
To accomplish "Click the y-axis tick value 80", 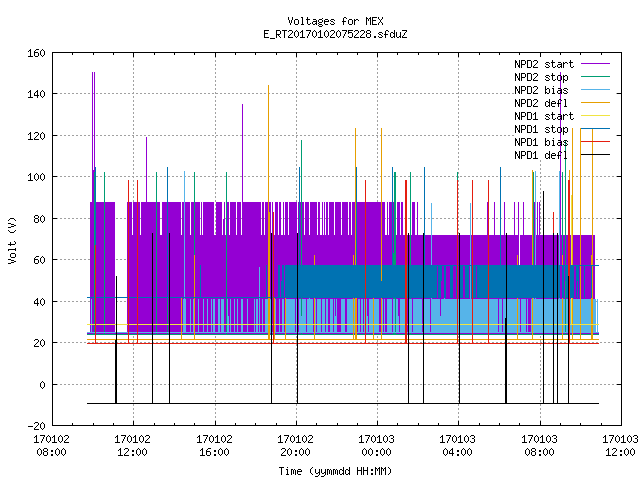I will pos(39,219).
